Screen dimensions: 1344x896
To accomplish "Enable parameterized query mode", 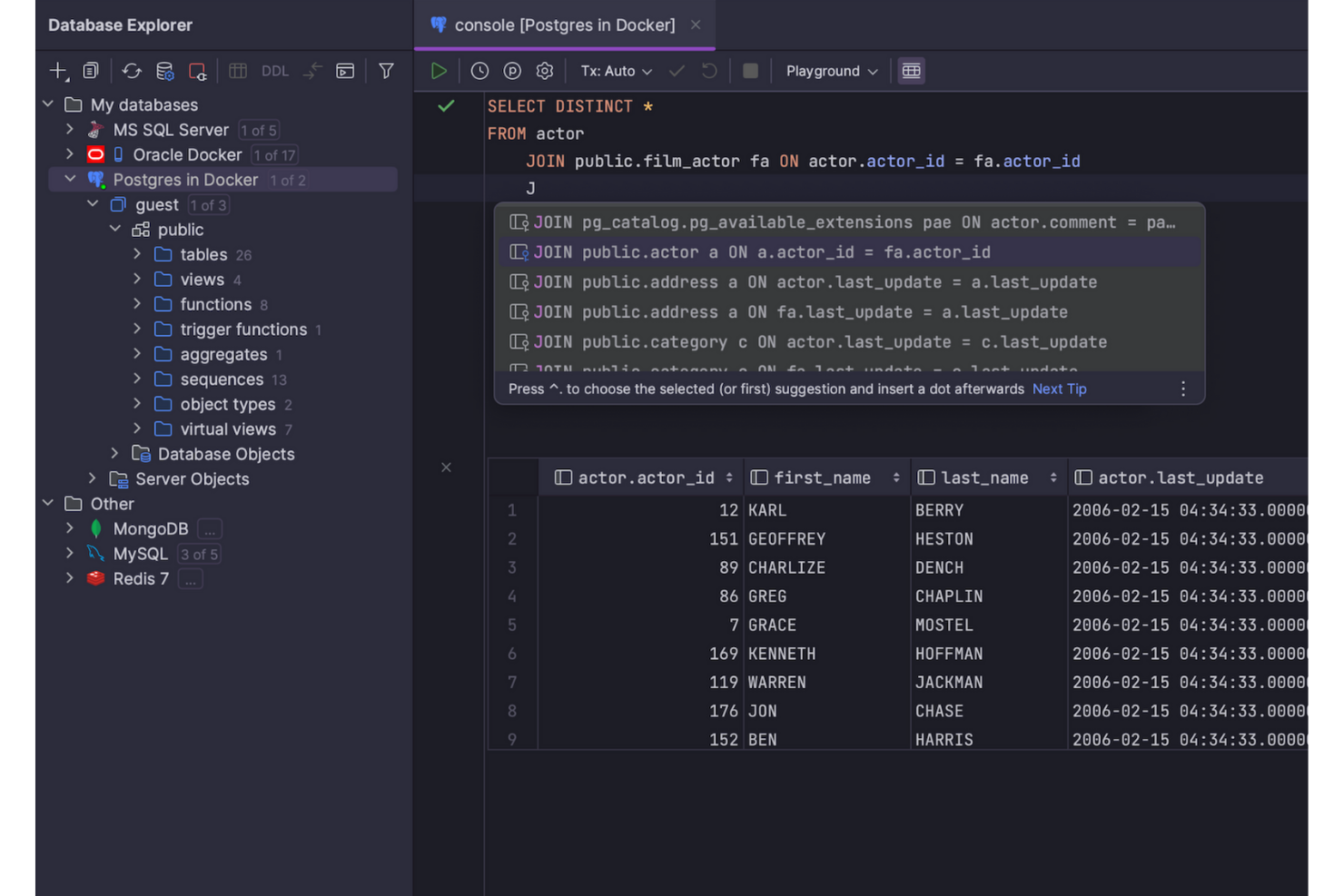I will (x=512, y=70).
